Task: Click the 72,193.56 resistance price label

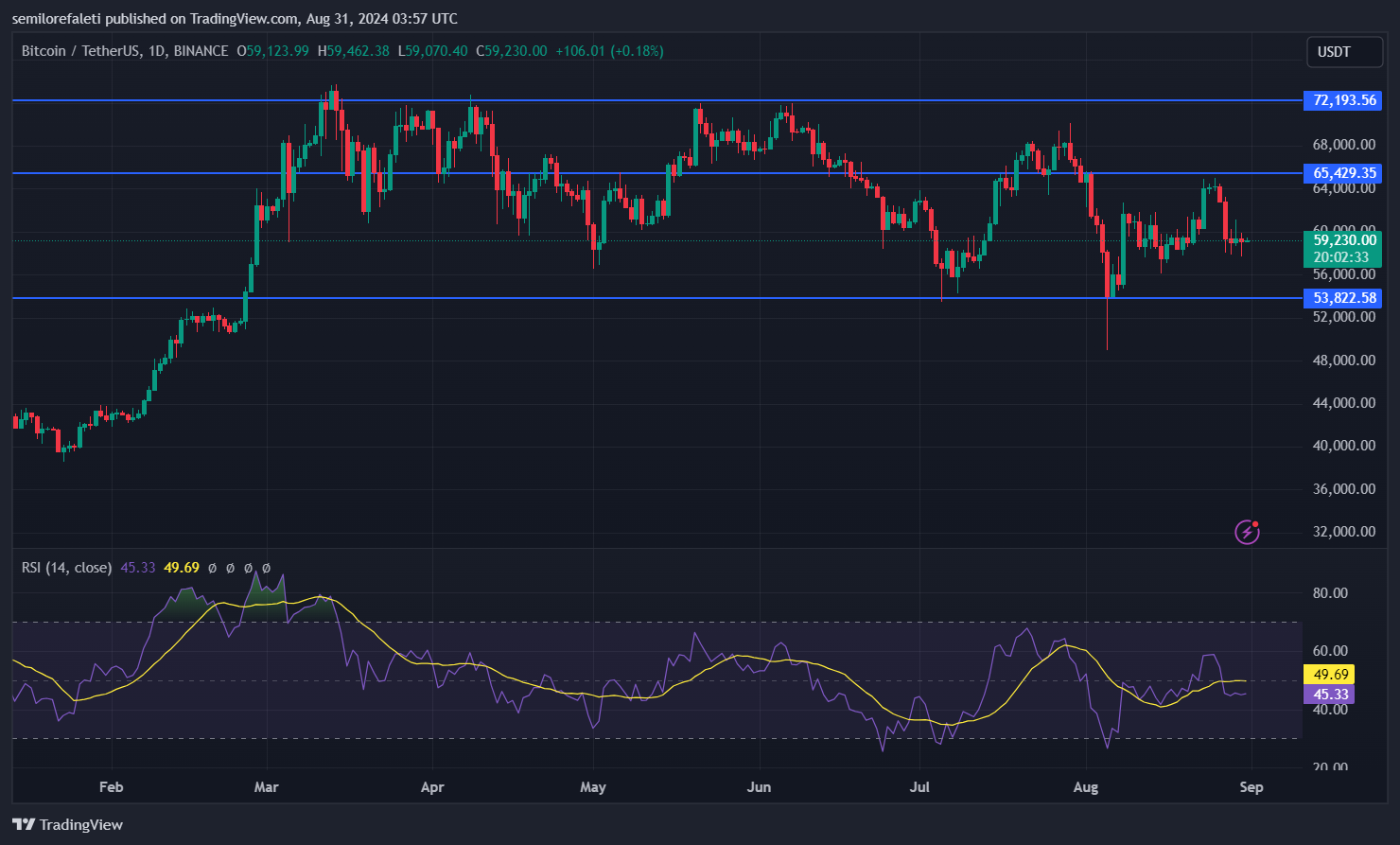Action: (x=1342, y=100)
